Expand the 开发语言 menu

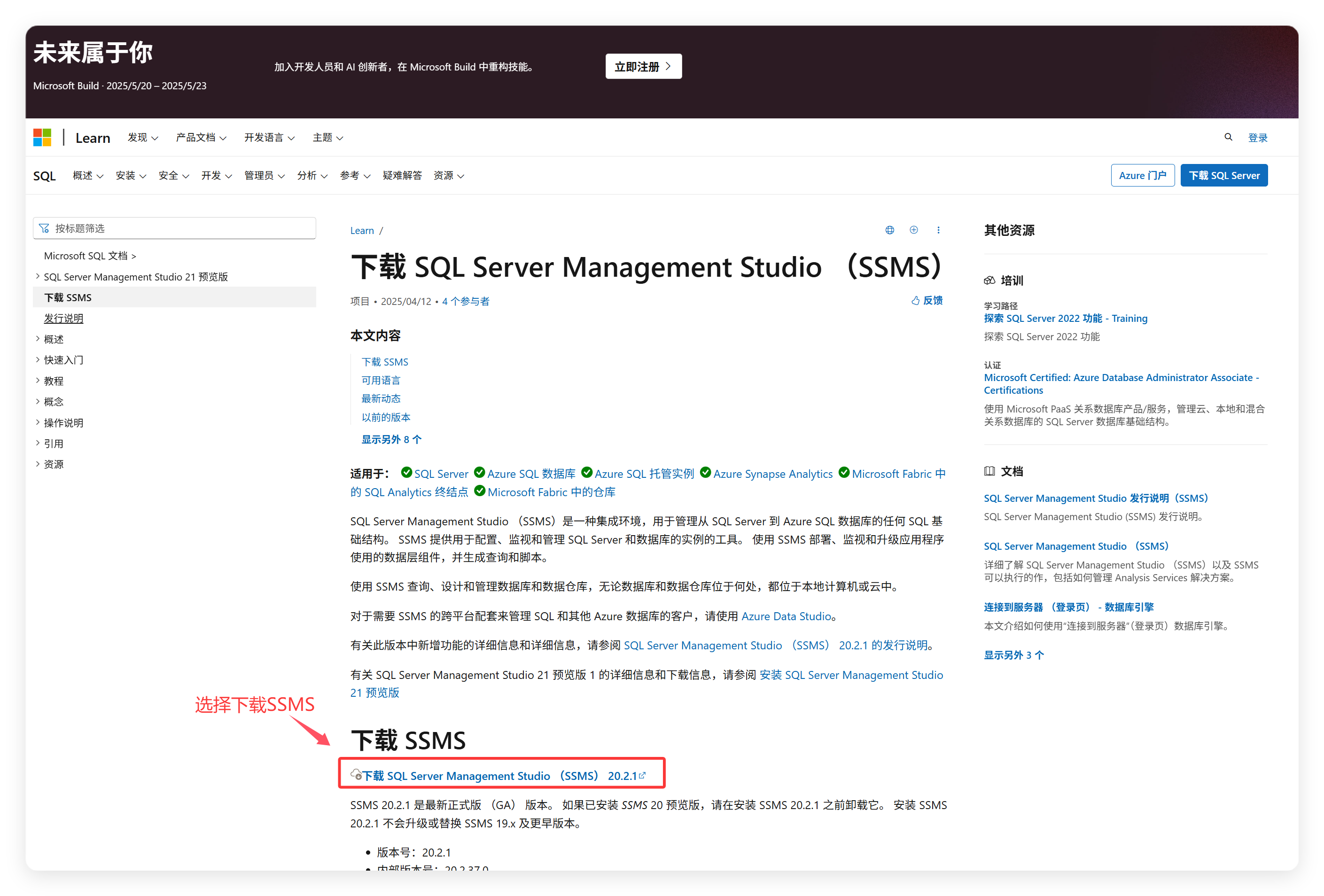pos(270,137)
